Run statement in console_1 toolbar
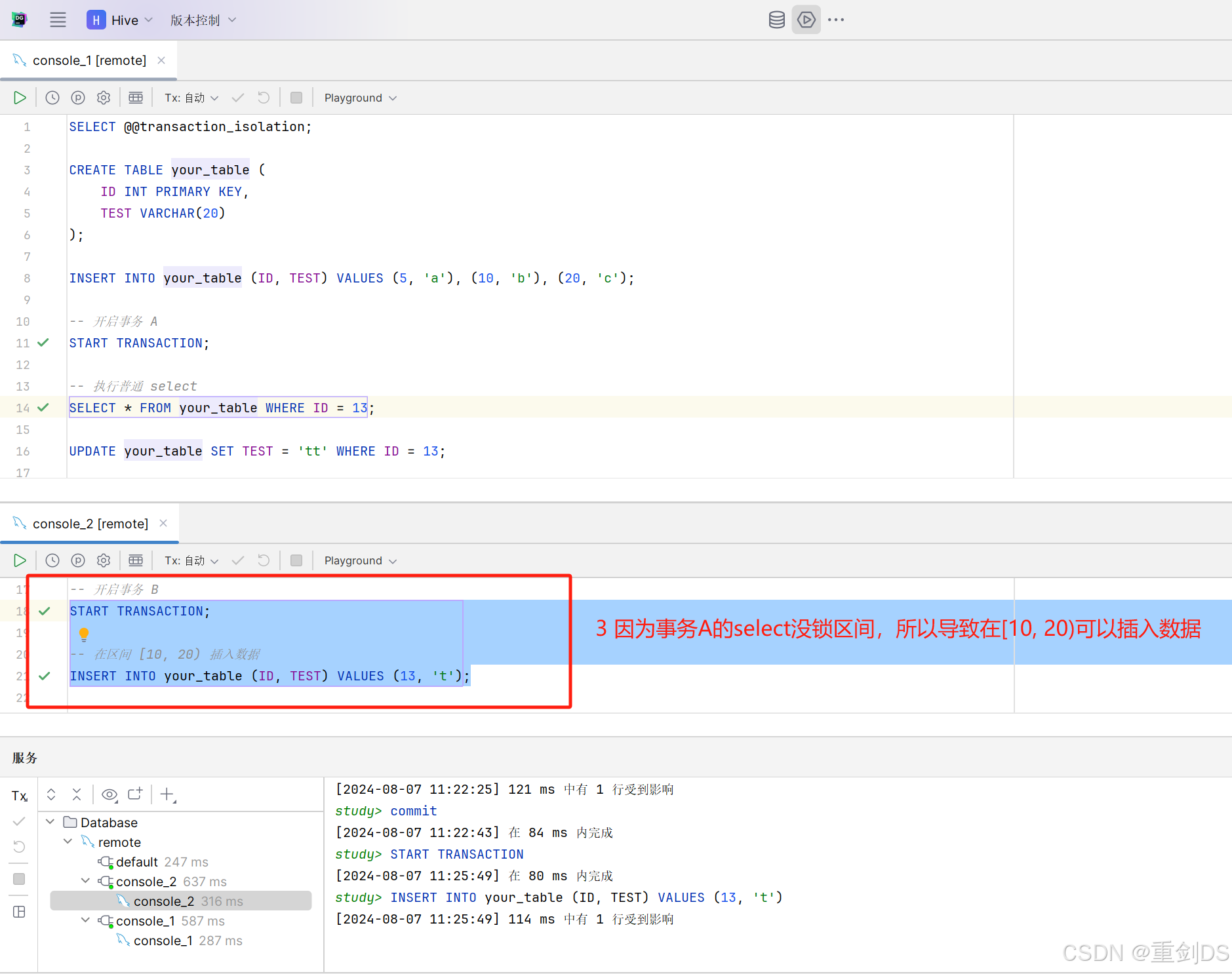The width and height of the screenshot is (1232, 974). 20,98
